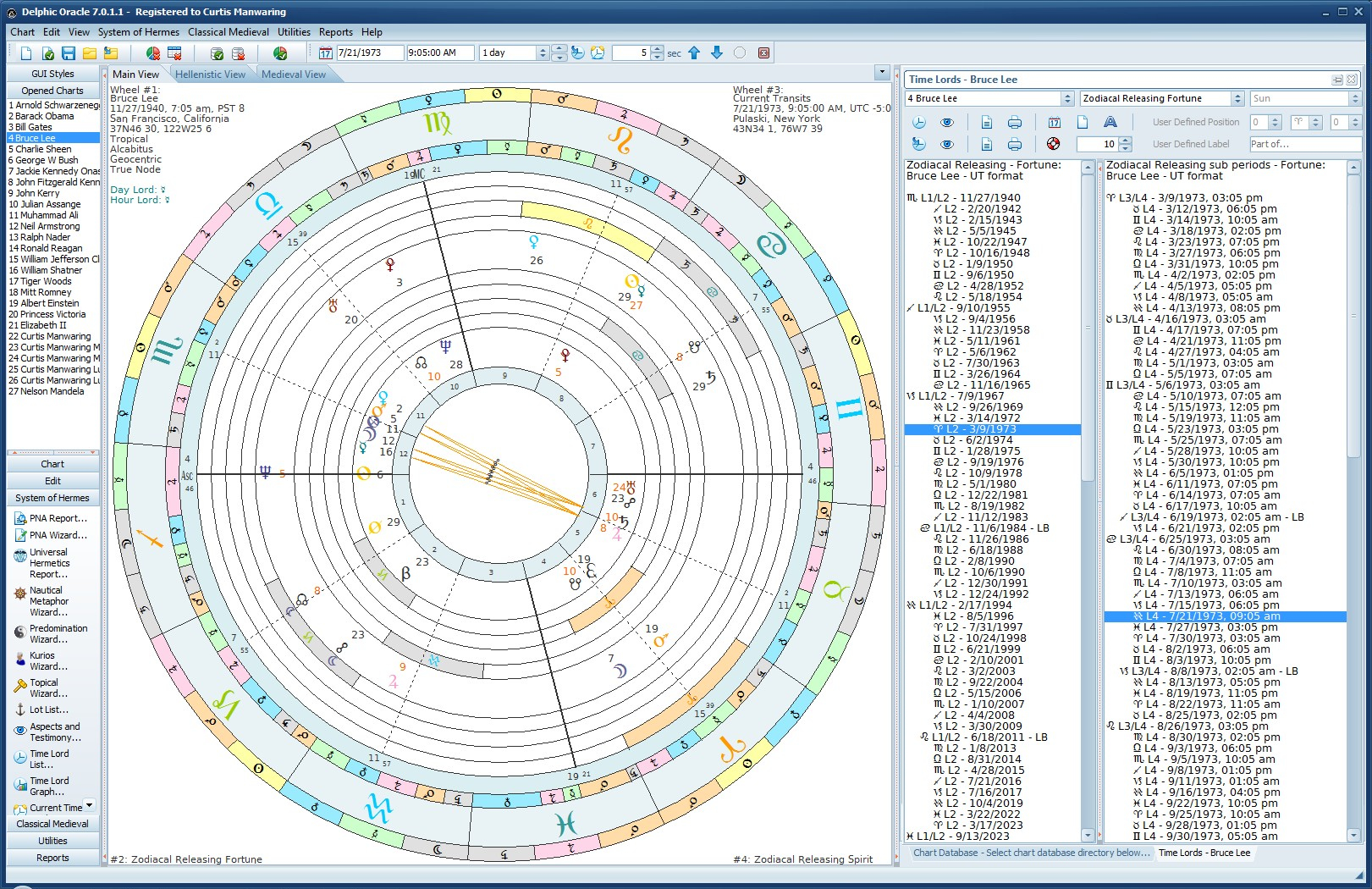Click top-row clock icon in Time Lords panel
1372x889 pixels.
tap(919, 122)
